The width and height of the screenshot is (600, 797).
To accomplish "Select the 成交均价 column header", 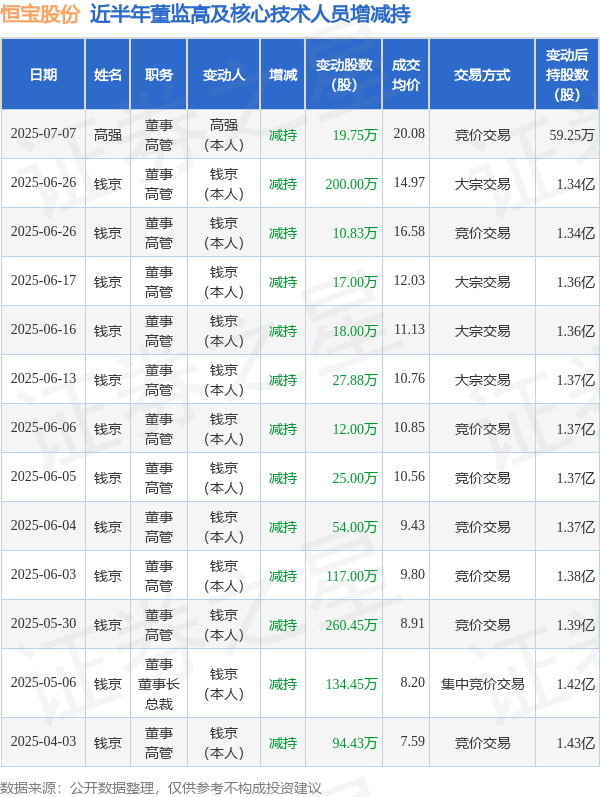I will coord(406,75).
